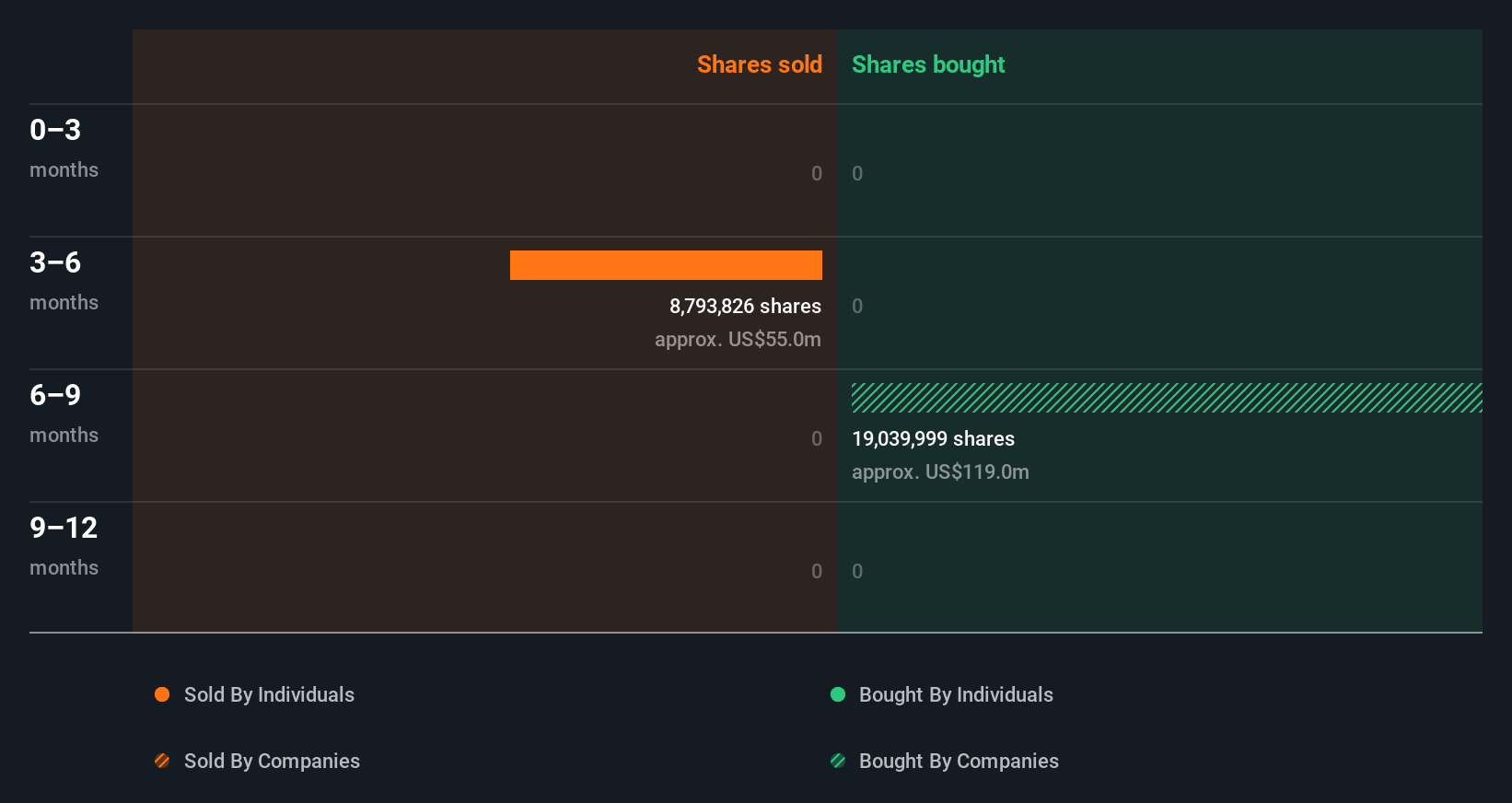Click the 3–6 months row label
The width and height of the screenshot is (1512, 803).
[x=64, y=281]
